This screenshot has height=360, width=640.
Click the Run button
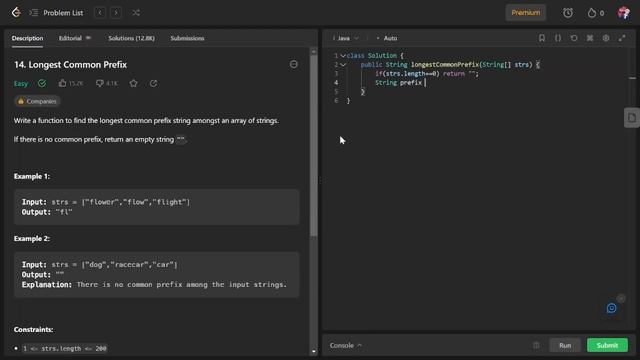[565, 345]
